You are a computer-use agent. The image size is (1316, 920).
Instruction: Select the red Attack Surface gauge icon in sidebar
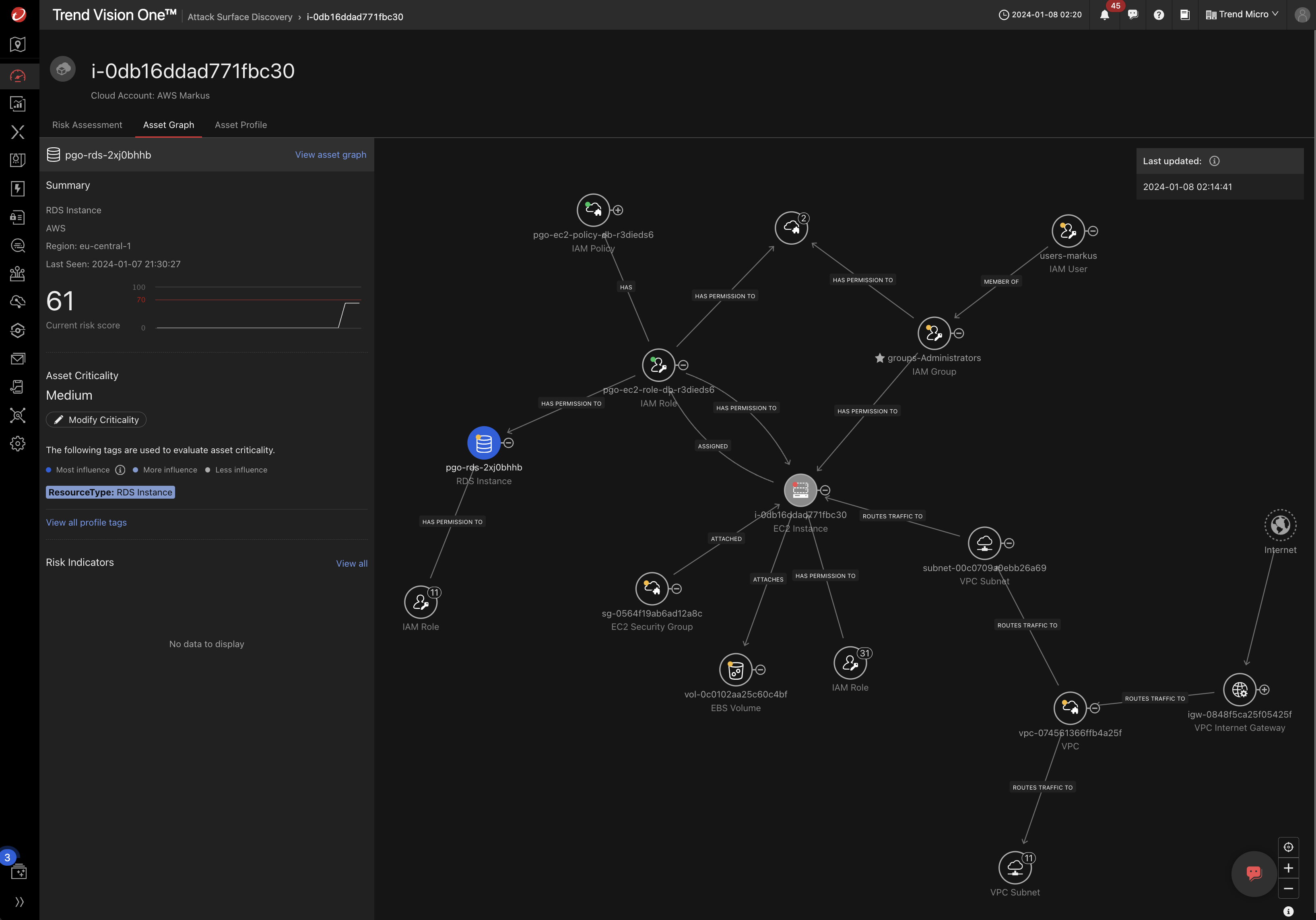point(18,76)
